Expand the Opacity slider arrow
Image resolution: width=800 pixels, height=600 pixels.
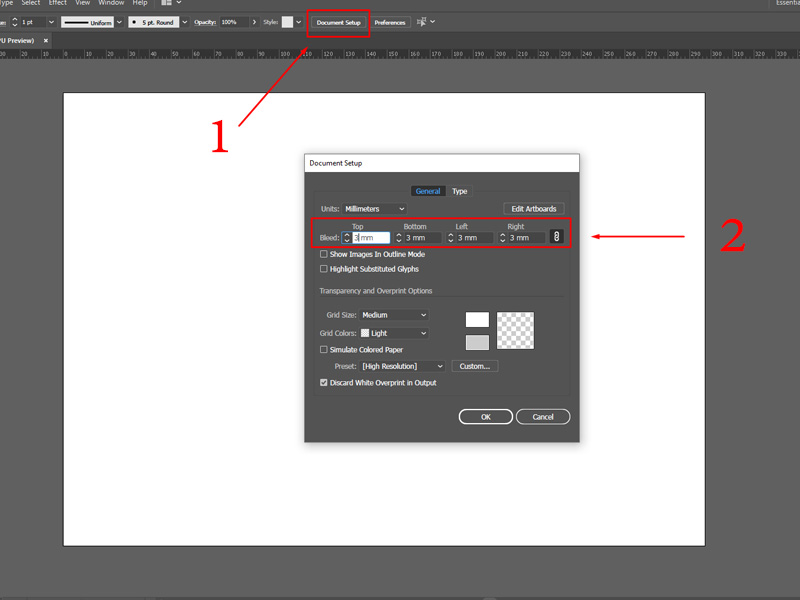[x=254, y=22]
